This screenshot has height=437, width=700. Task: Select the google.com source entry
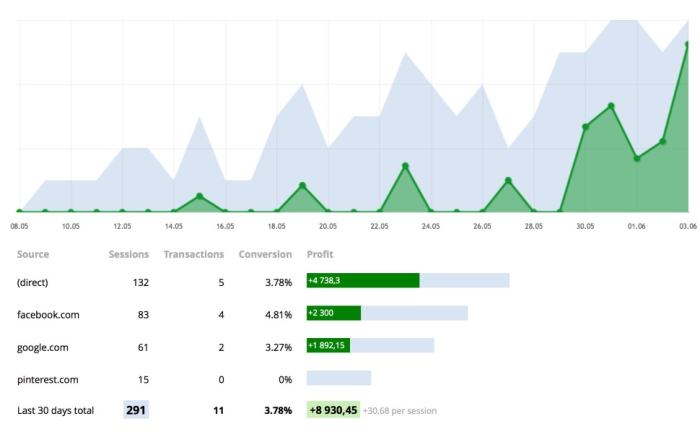(43, 346)
